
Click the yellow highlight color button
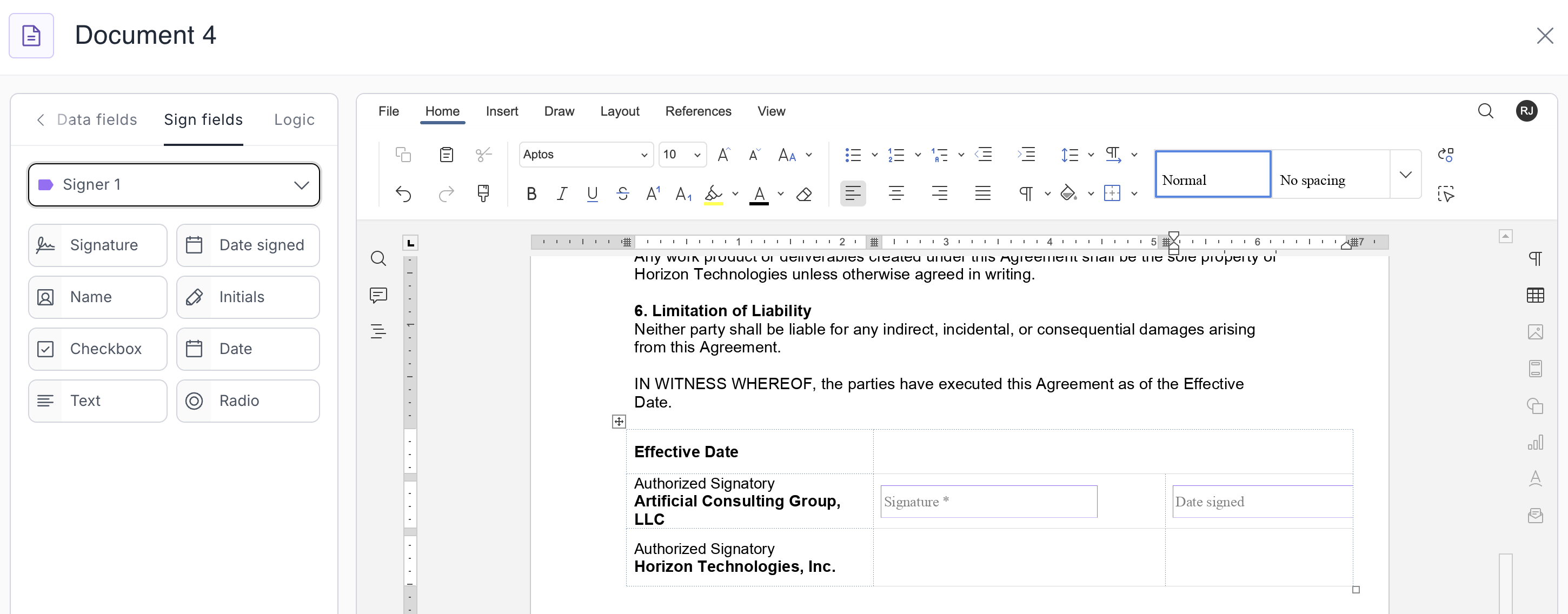click(x=713, y=193)
